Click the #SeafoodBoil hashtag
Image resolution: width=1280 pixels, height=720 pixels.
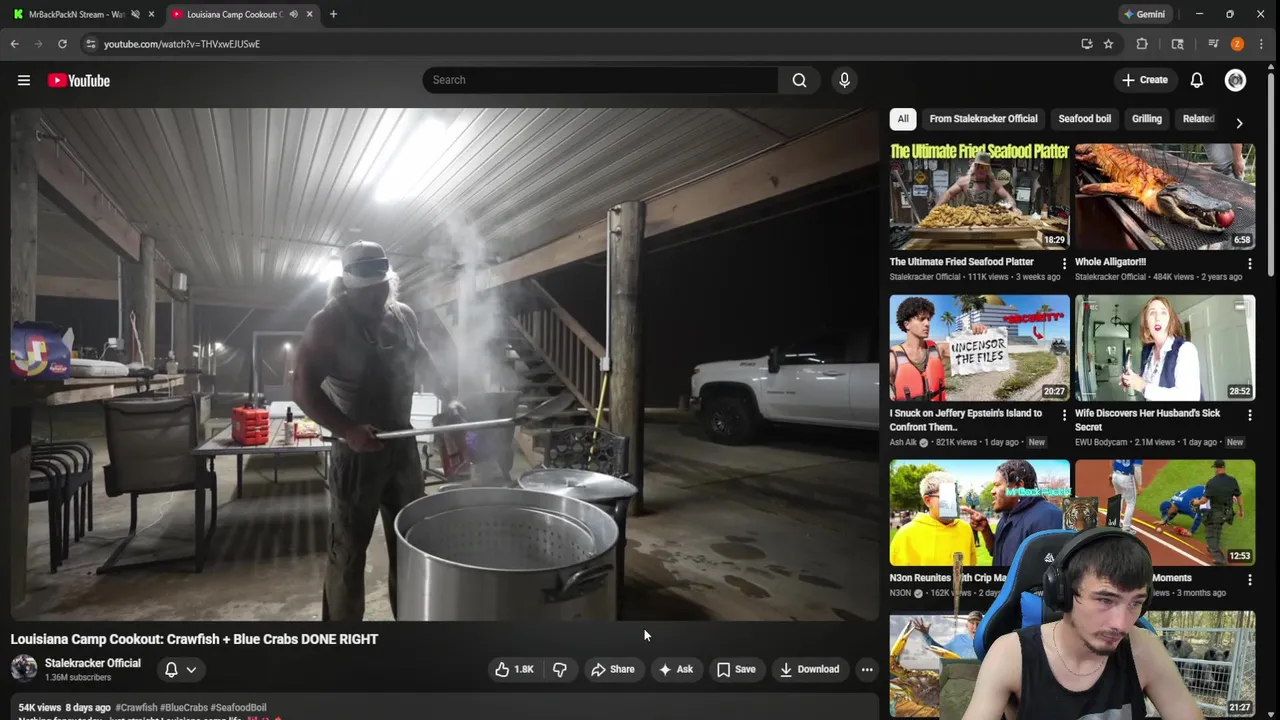tap(238, 707)
